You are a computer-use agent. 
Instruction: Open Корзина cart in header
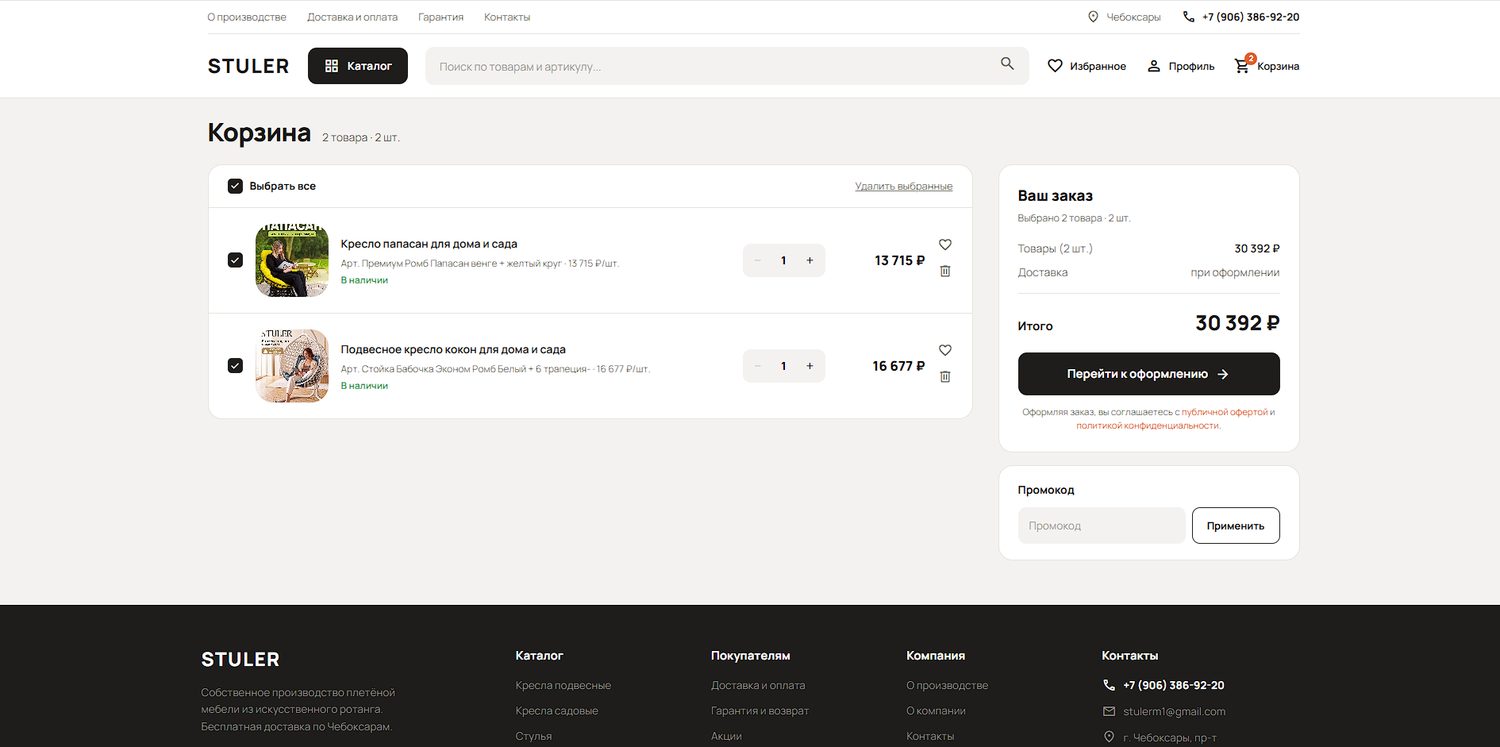(x=1267, y=66)
